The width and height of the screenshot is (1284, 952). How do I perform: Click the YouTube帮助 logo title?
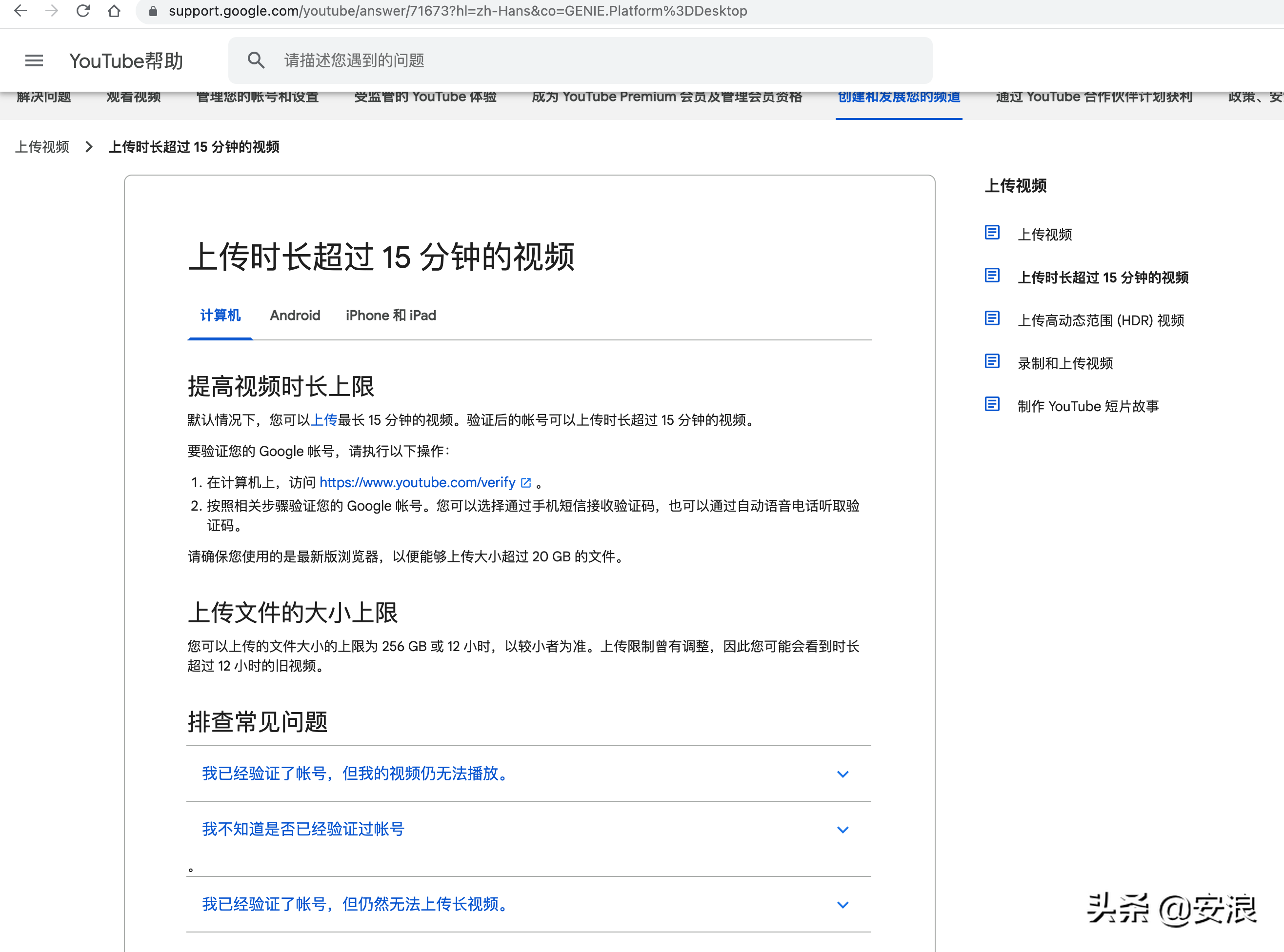pos(126,60)
